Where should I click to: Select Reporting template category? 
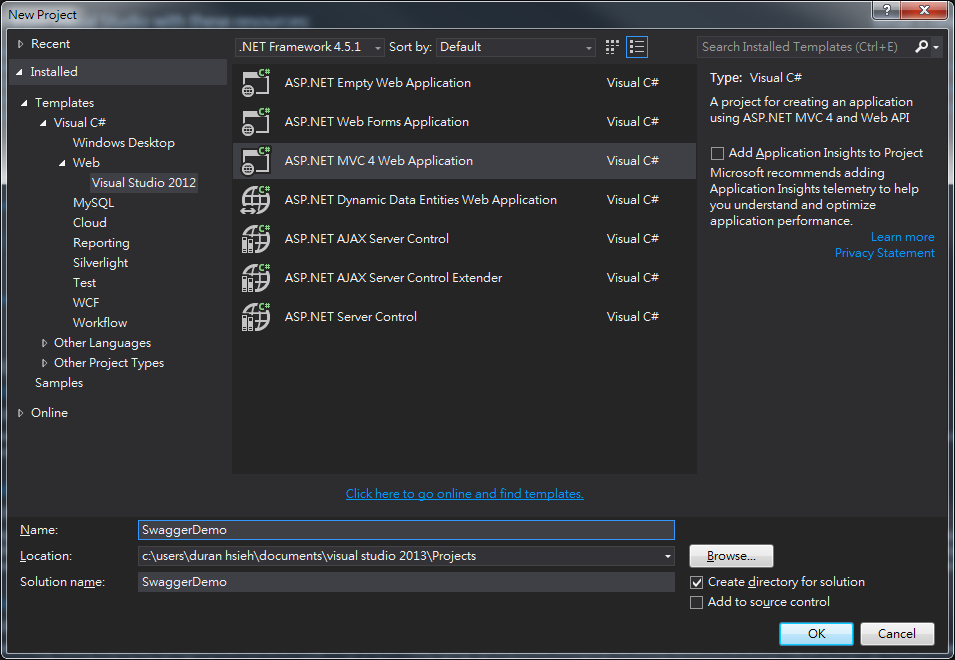[101, 243]
